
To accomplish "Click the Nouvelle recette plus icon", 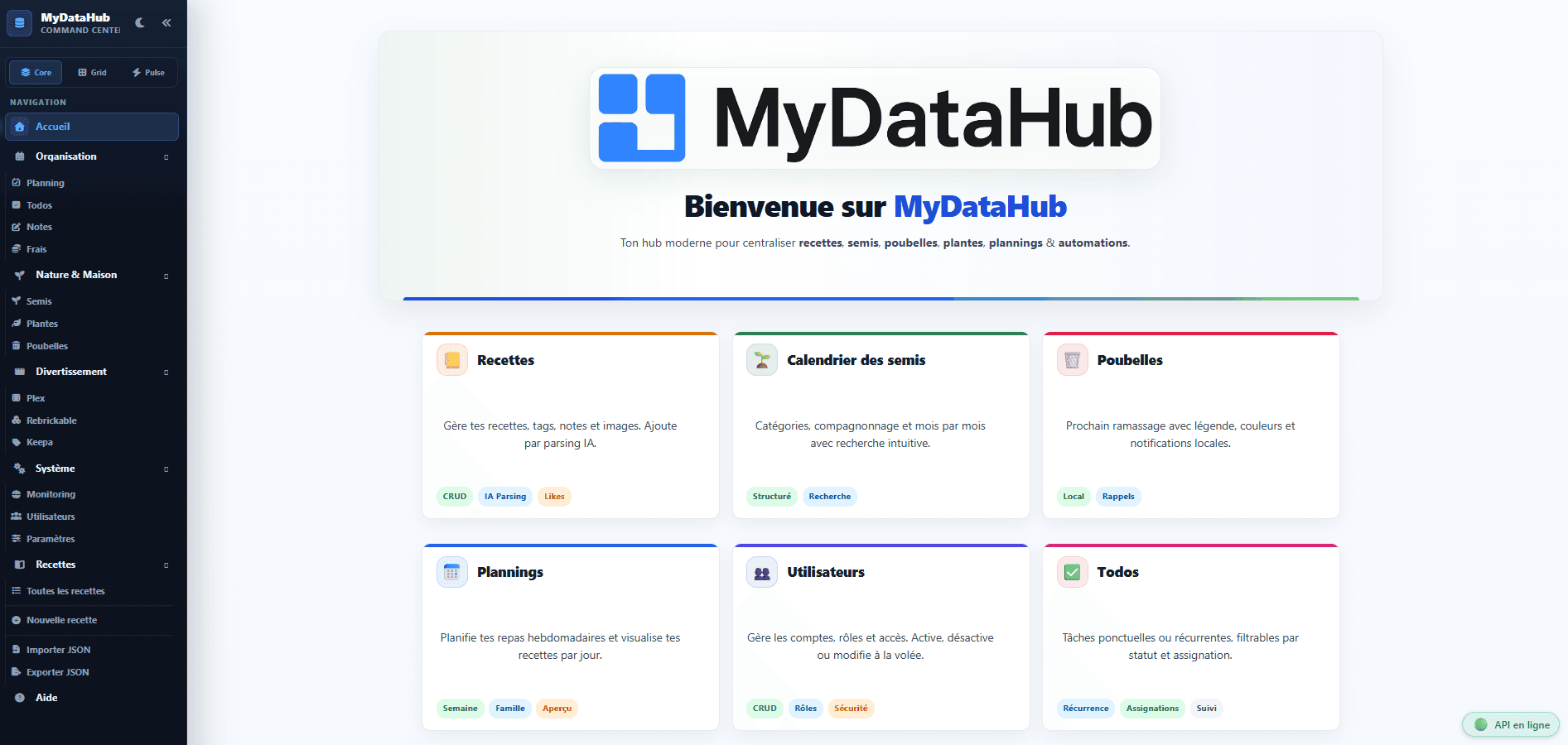I will coord(16,620).
